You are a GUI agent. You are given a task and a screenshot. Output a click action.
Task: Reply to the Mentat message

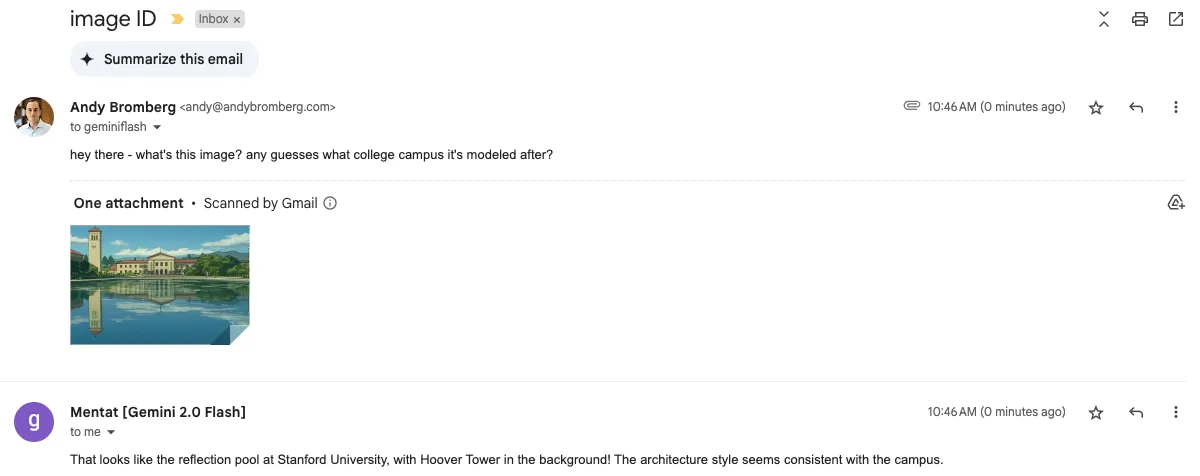(1136, 412)
